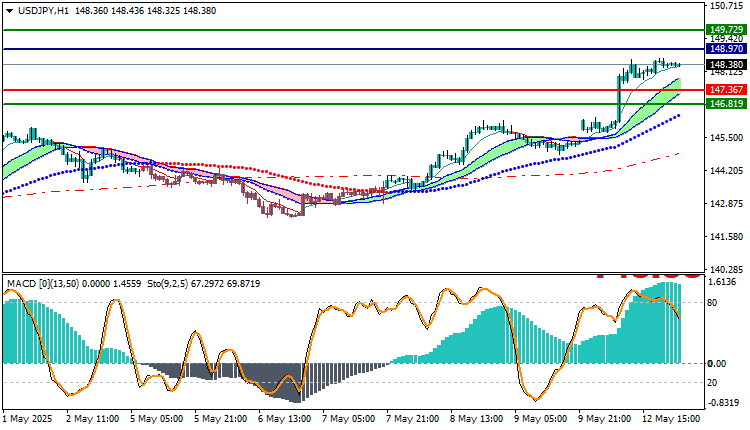Screen dimensions: 750x430
Task: Click the 1.6136 MACD scale value
Action: click(x=723, y=282)
